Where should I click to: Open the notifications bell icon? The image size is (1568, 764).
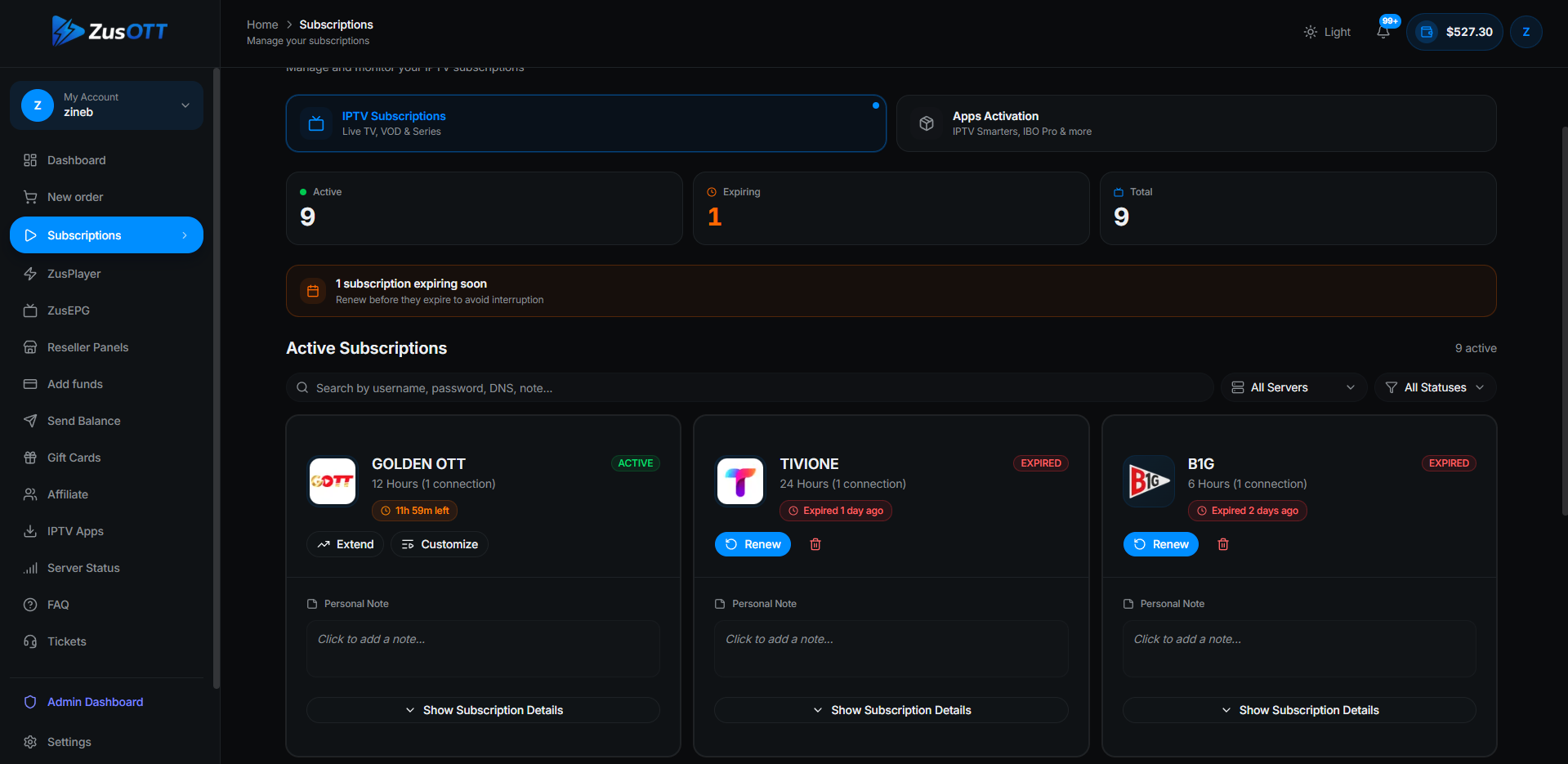pyautogui.click(x=1383, y=32)
